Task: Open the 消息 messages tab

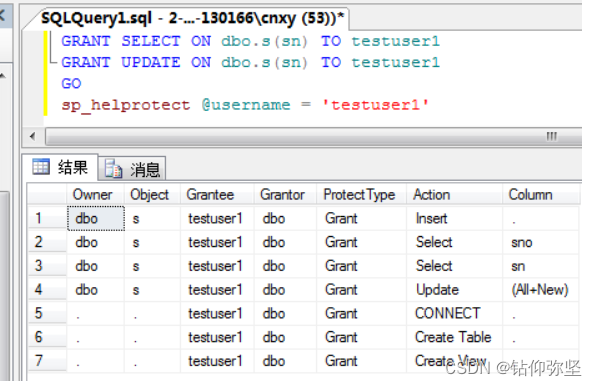Action: click(x=132, y=169)
